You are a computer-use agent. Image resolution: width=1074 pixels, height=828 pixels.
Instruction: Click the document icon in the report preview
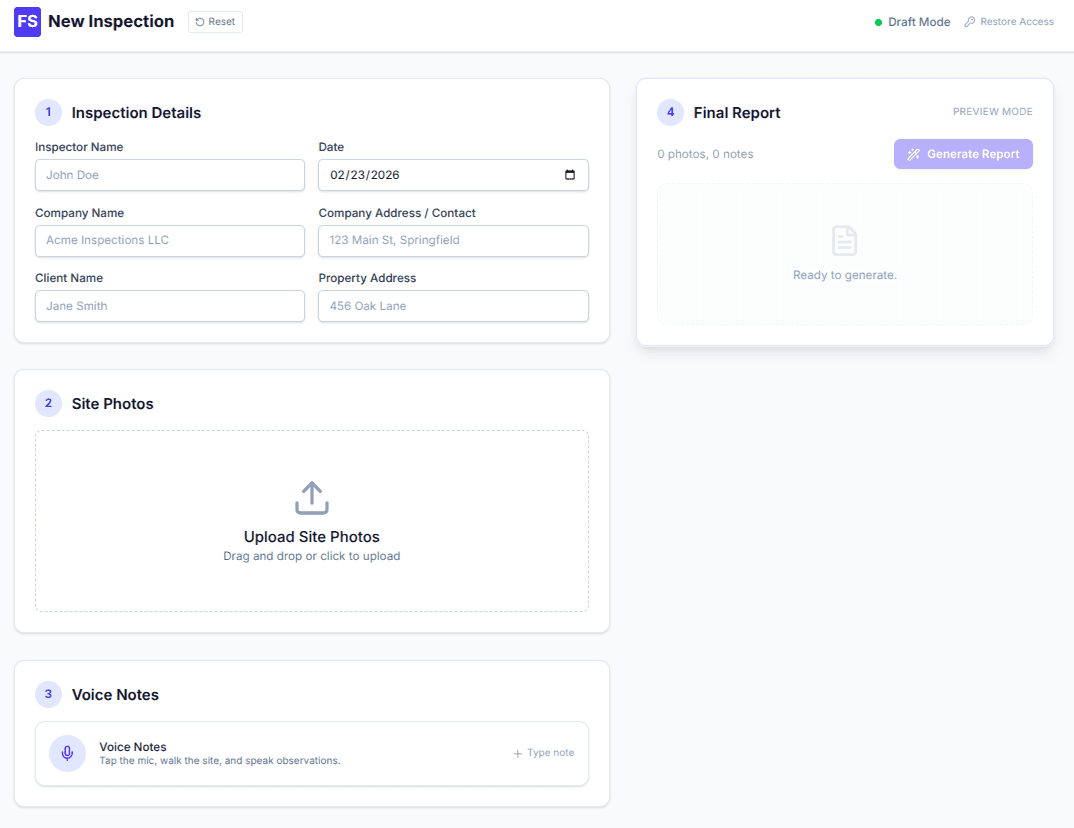point(844,240)
